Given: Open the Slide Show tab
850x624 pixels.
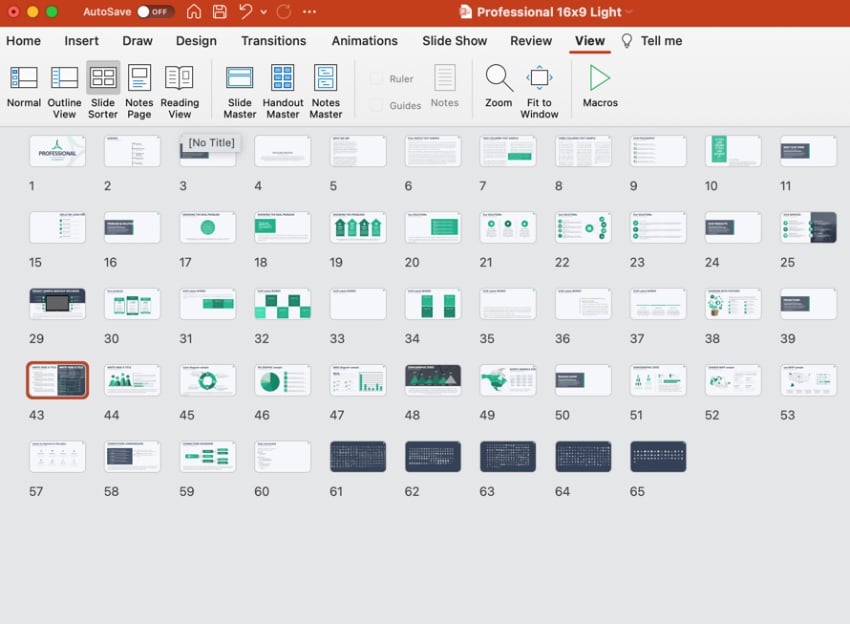Looking at the screenshot, I should click(454, 41).
